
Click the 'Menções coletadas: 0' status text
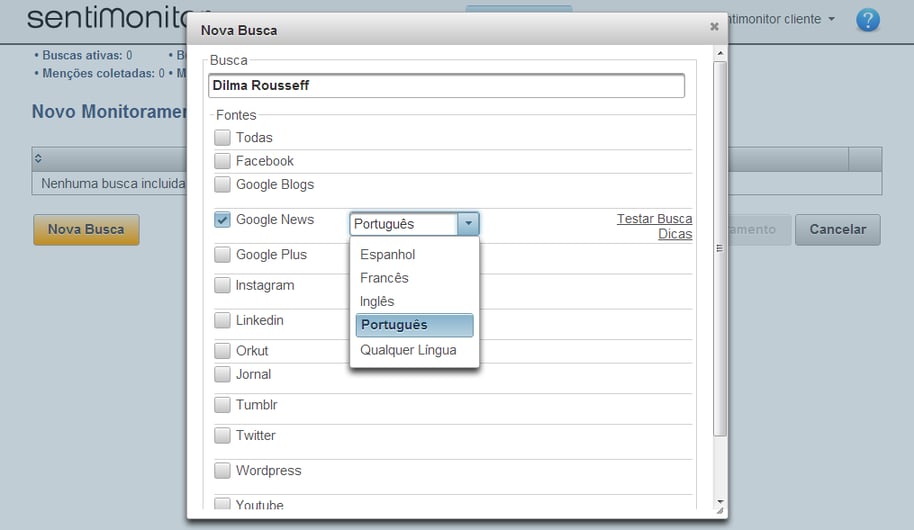click(99, 73)
